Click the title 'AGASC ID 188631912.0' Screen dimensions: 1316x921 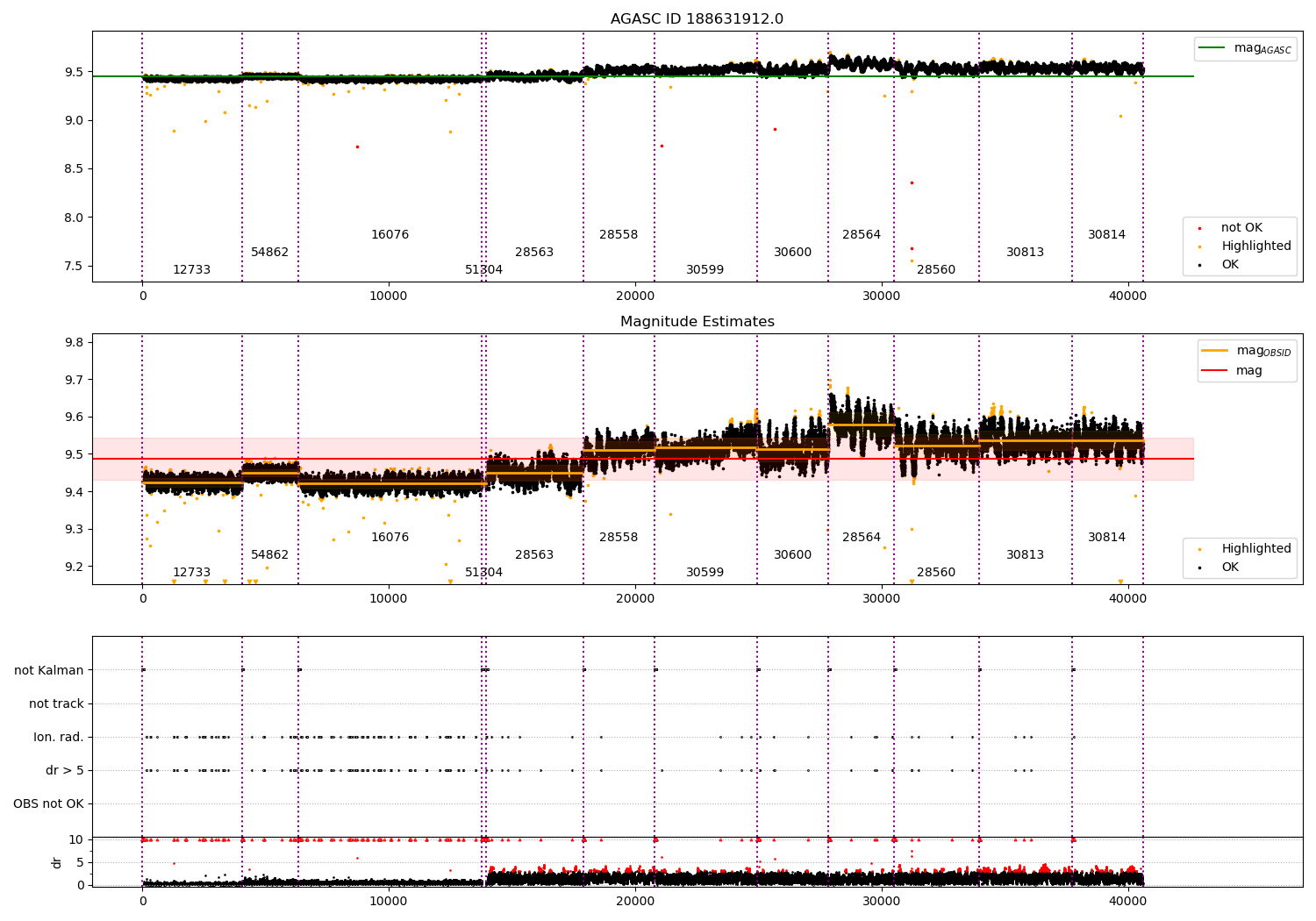[x=697, y=19]
